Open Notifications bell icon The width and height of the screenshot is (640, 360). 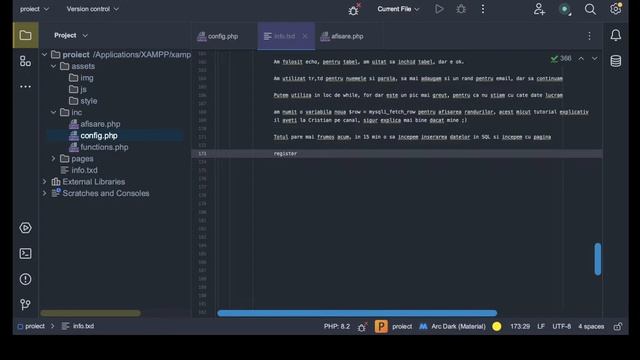click(x=616, y=36)
